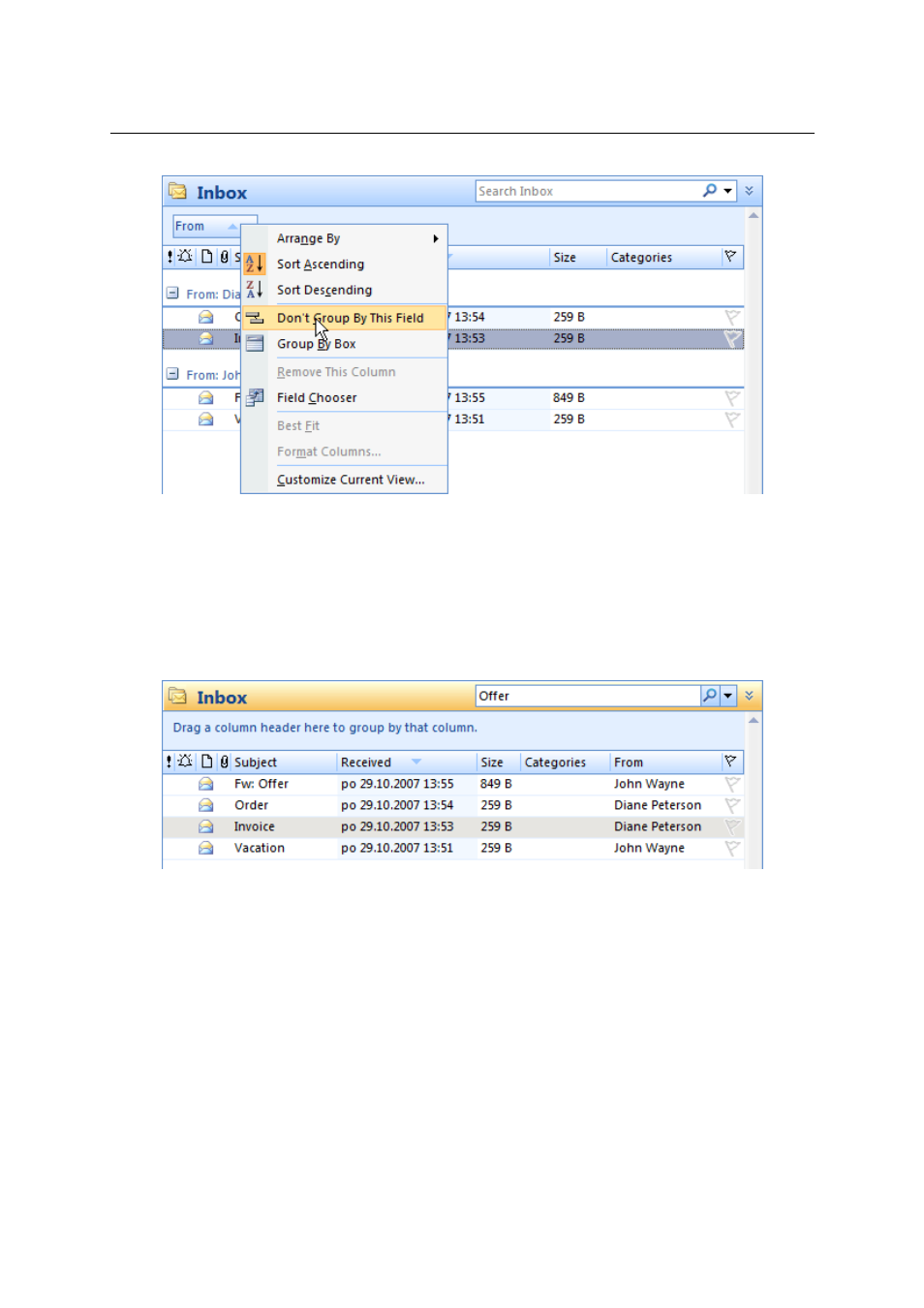This screenshot has width=924, height=1308.
Task: Click the envelope icon of Fw: Offer message
Action: 205,784
